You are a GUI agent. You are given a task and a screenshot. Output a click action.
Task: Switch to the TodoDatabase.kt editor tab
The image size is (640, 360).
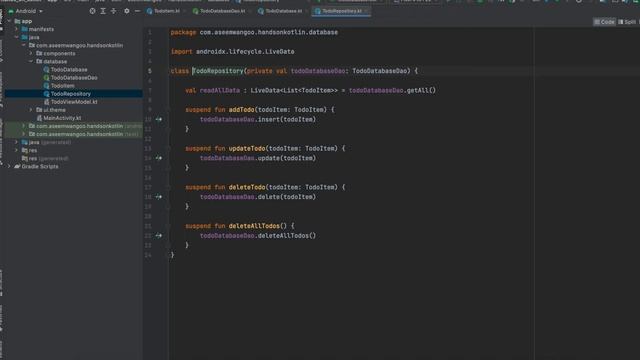pyautogui.click(x=282, y=11)
